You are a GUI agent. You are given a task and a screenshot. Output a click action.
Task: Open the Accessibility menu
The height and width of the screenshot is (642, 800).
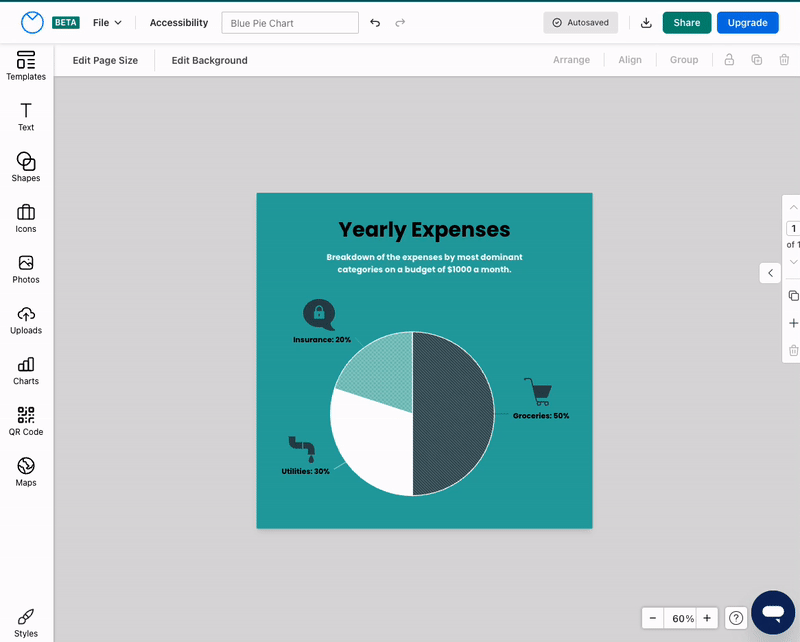(x=178, y=21)
